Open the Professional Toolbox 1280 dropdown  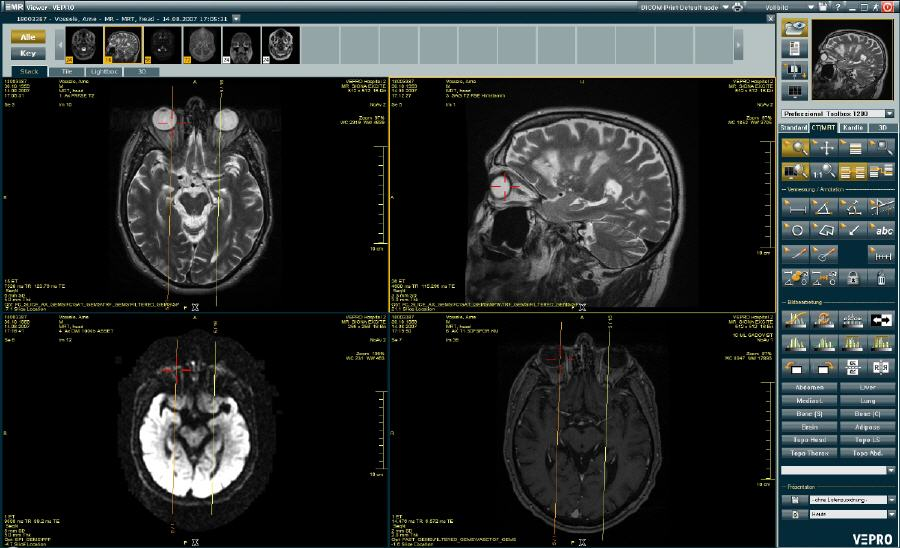[890, 114]
